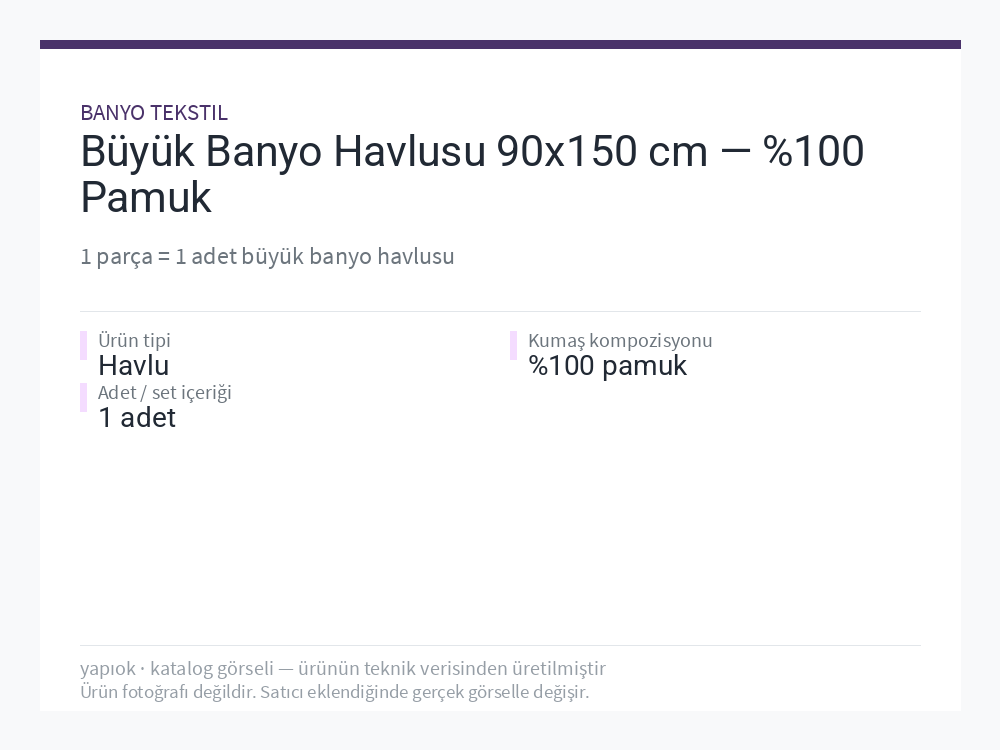This screenshot has width=1000, height=750.
Task: Click the purple marker beside Ürün tipi
Action: pos(84,346)
